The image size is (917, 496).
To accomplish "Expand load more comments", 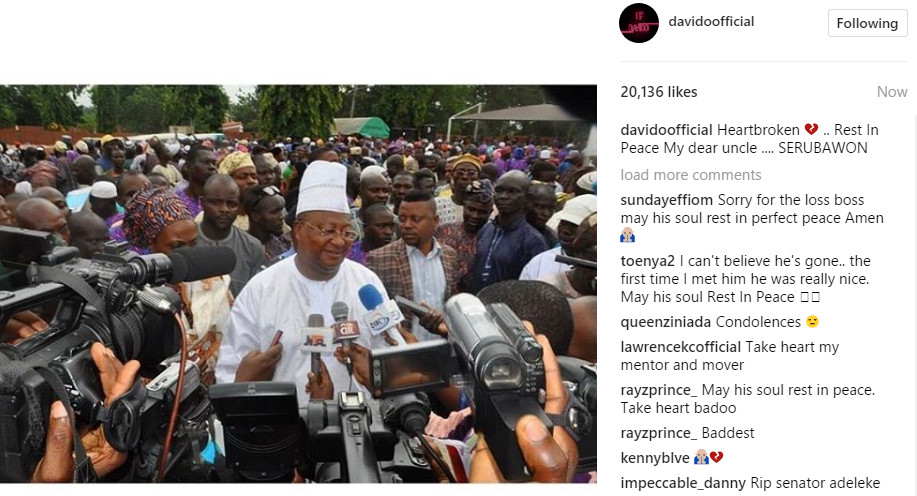I will [691, 175].
